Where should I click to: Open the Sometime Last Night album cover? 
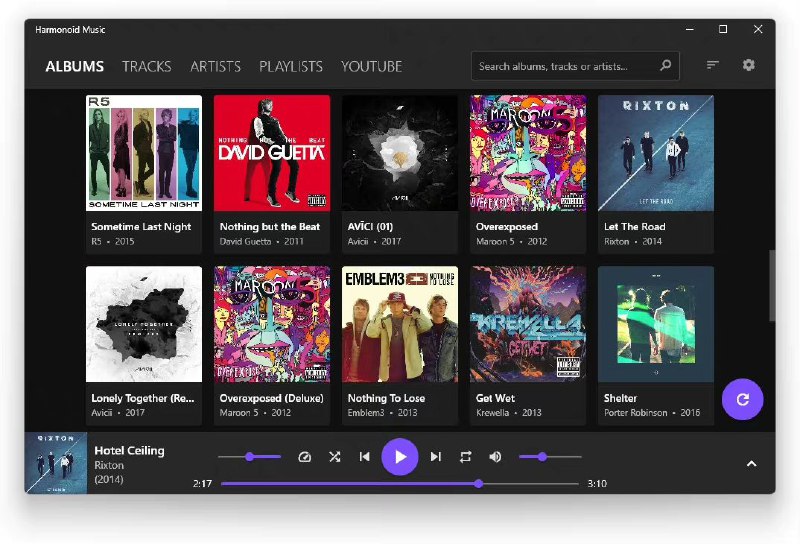[144, 153]
